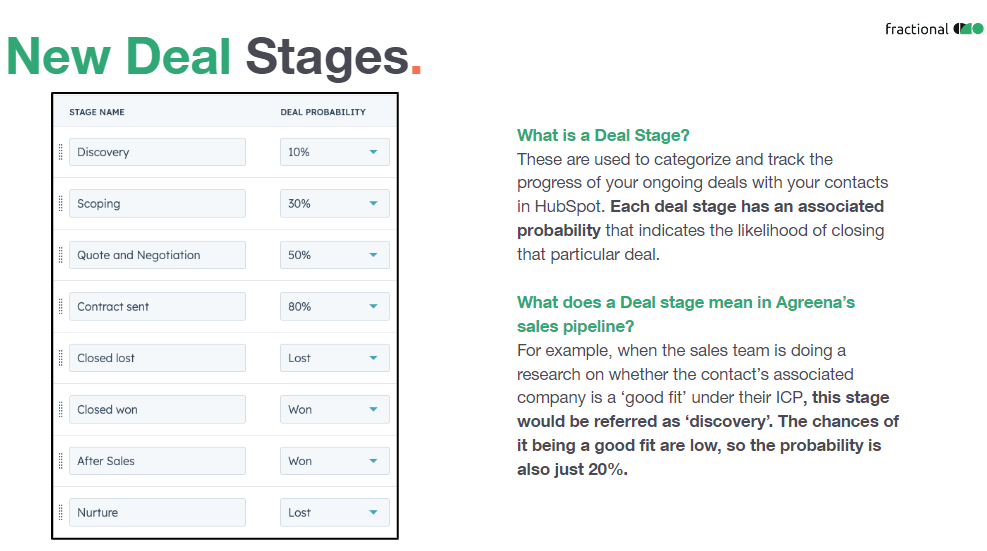987x551 pixels.
Task: Click drag handle of Closed won row
Action: (x=60, y=409)
